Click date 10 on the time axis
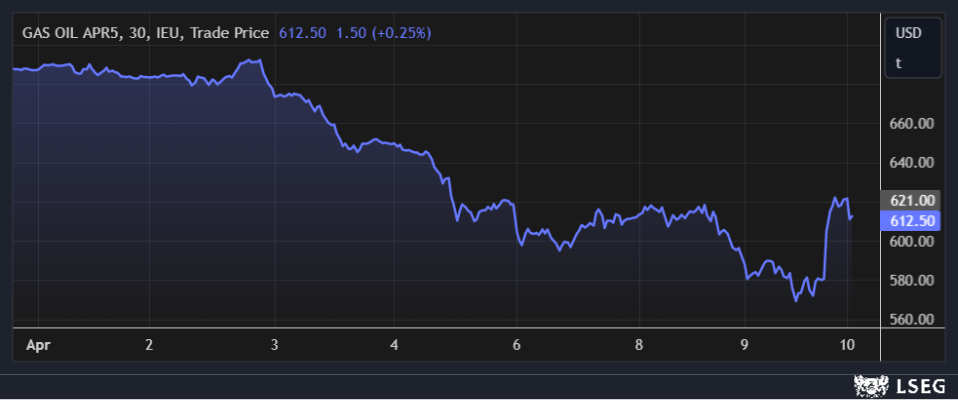 (x=848, y=345)
